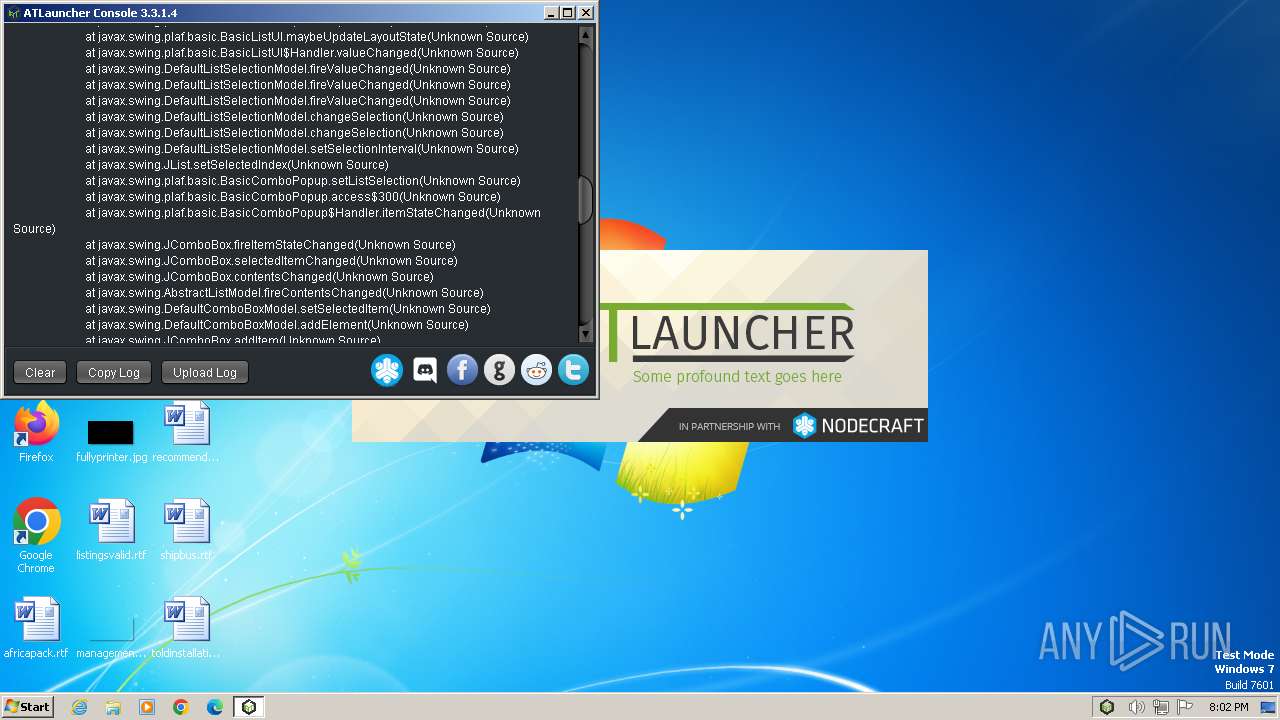Click the Upload Log button
Image resolution: width=1280 pixels, height=720 pixels.
205,372
